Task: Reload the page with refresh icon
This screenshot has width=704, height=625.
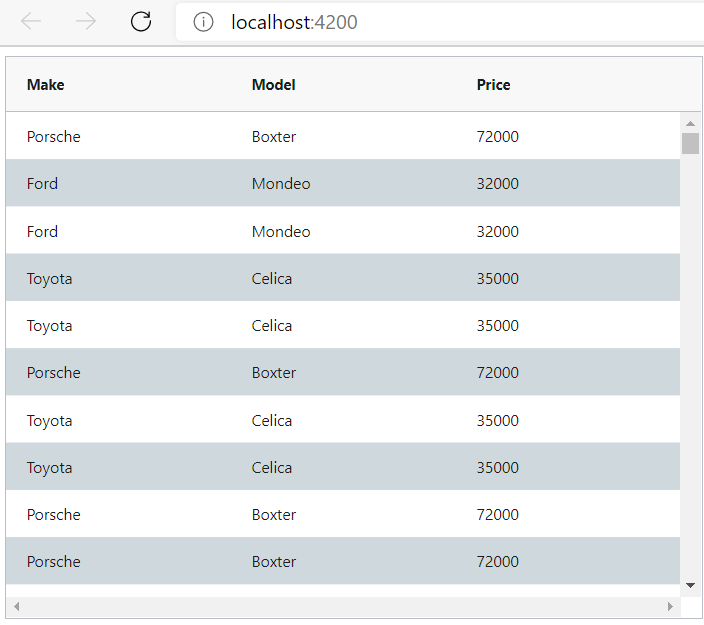Action: point(141,21)
